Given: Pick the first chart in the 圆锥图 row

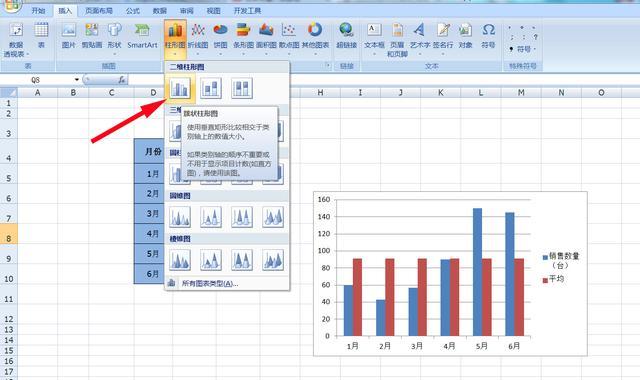Looking at the screenshot, I should pos(180,217).
